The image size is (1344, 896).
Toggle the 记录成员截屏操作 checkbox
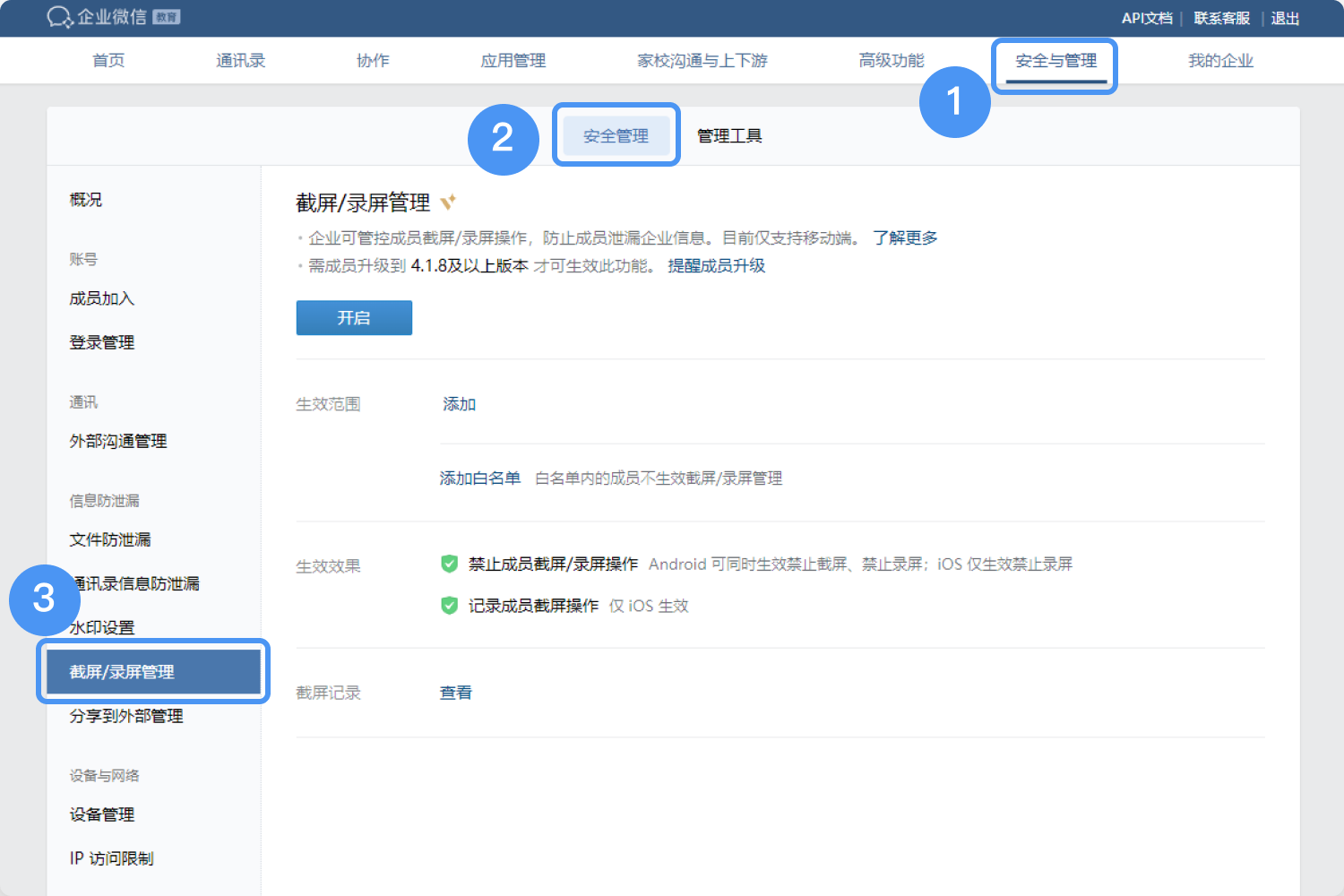tap(450, 606)
